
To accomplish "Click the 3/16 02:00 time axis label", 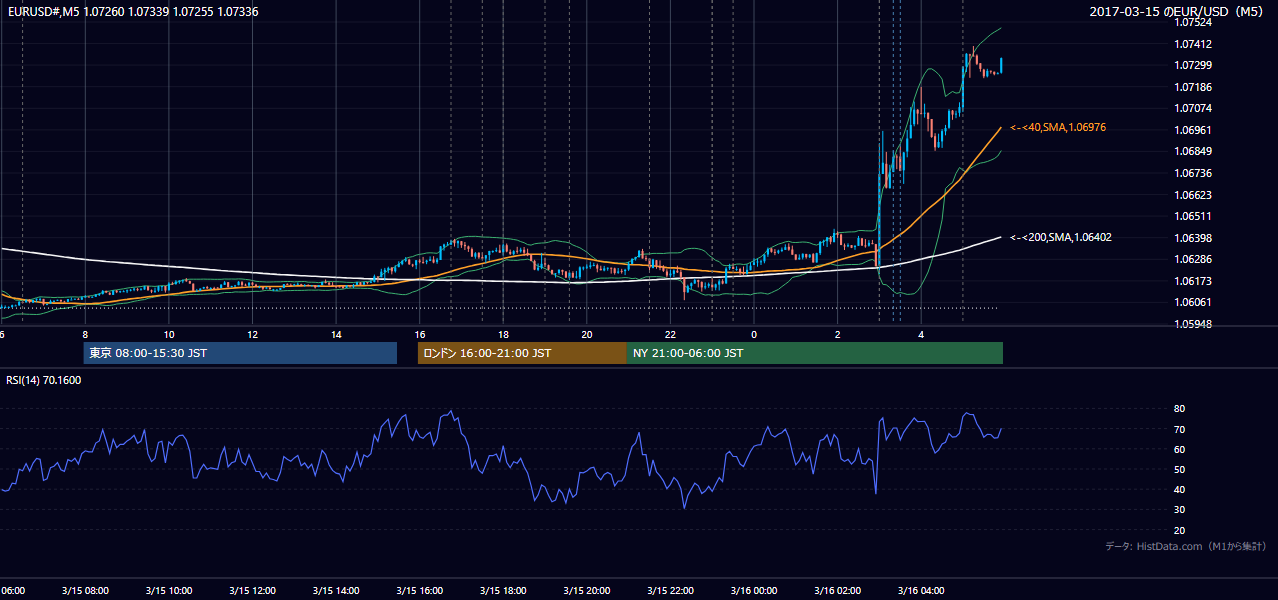I will (x=837, y=591).
